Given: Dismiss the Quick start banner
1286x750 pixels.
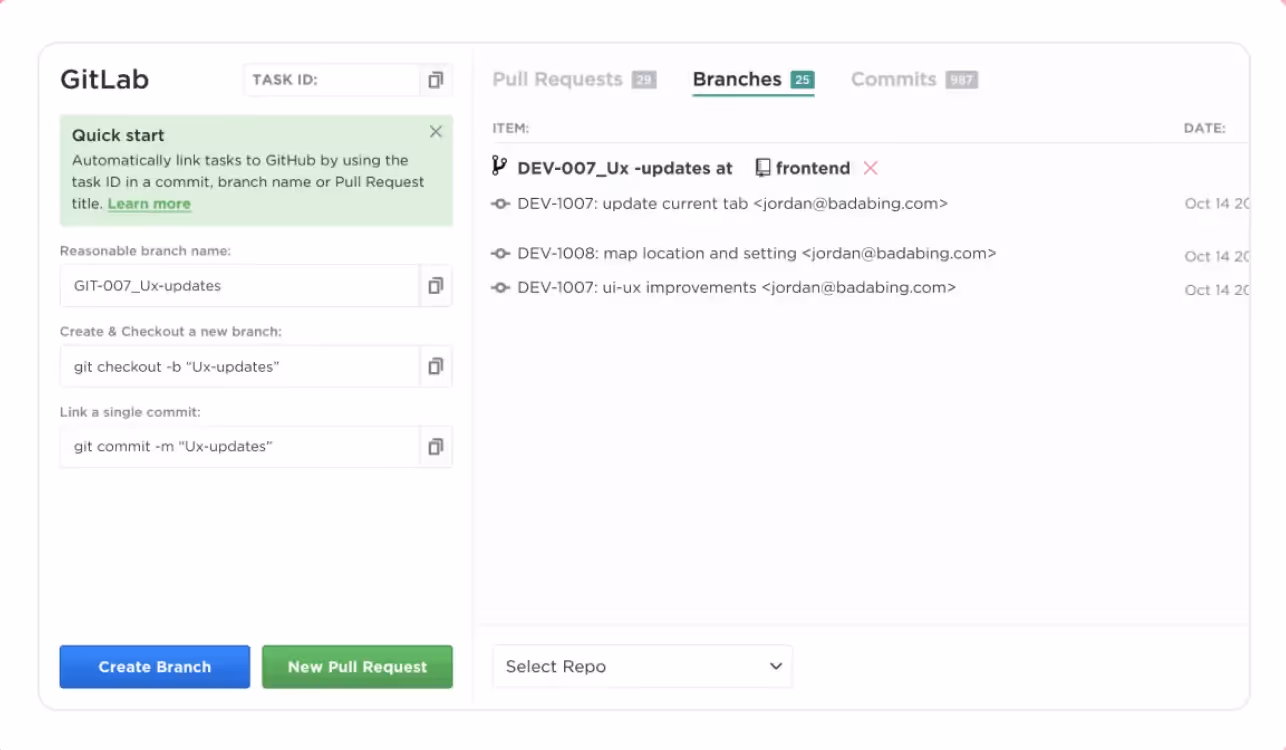Looking at the screenshot, I should [436, 132].
